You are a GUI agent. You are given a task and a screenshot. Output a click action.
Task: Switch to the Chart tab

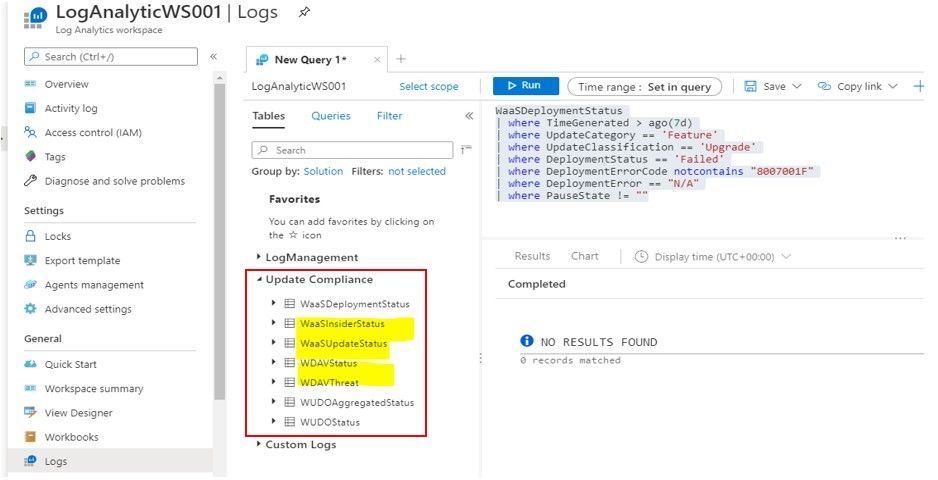pos(584,256)
